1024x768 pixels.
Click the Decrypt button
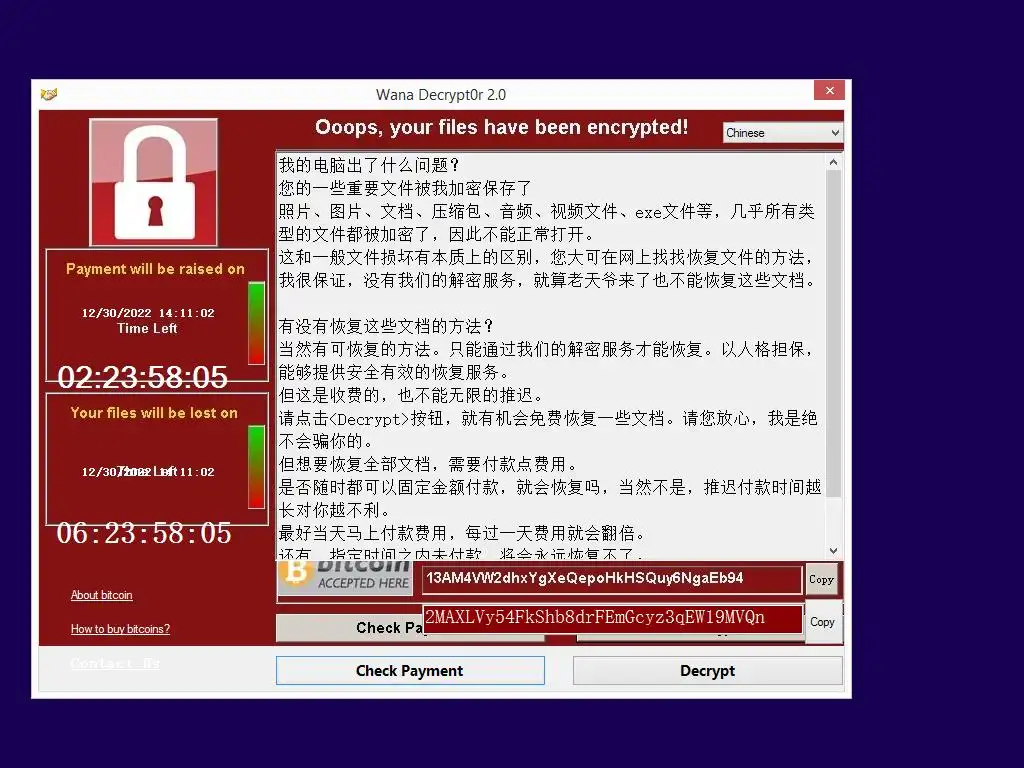pos(707,671)
